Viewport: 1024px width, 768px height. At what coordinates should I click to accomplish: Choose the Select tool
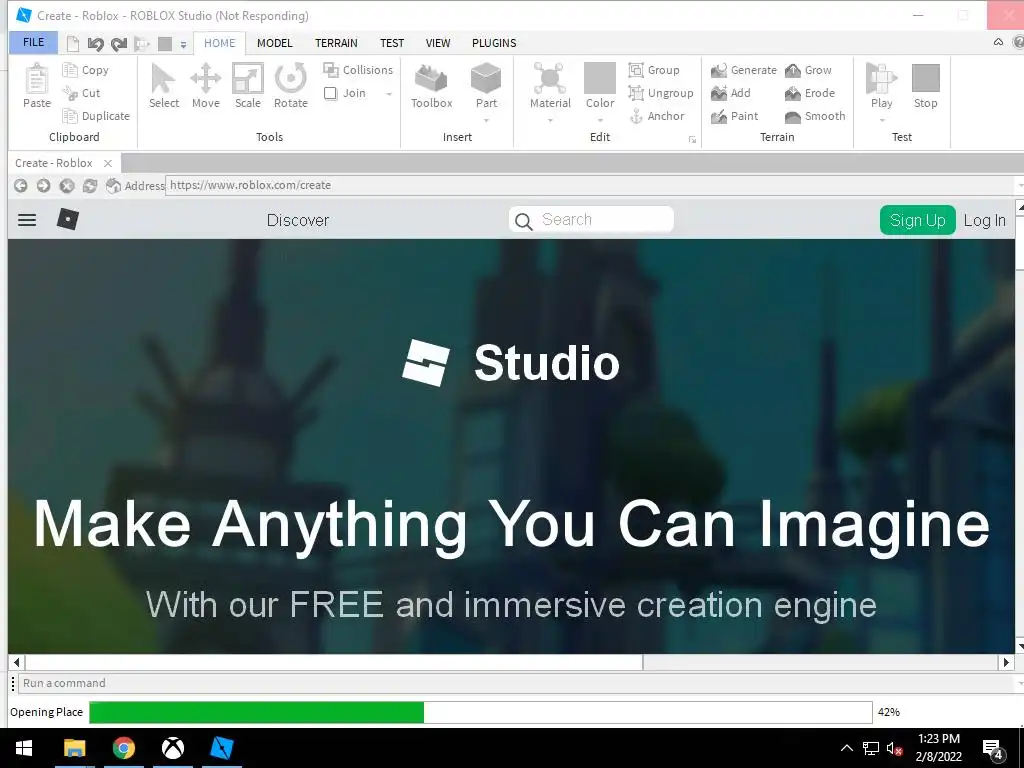click(163, 86)
